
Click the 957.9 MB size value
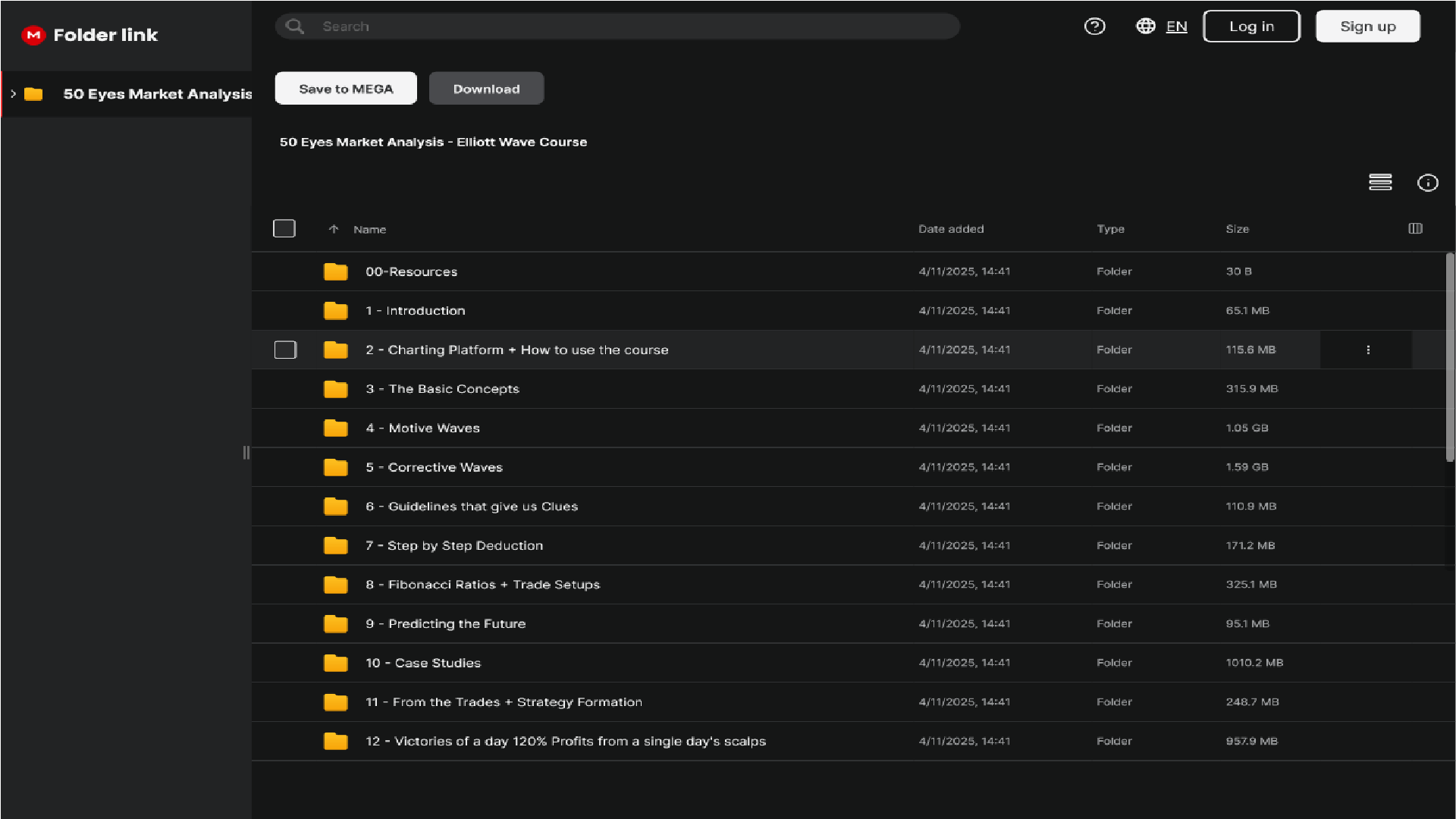1251,742
